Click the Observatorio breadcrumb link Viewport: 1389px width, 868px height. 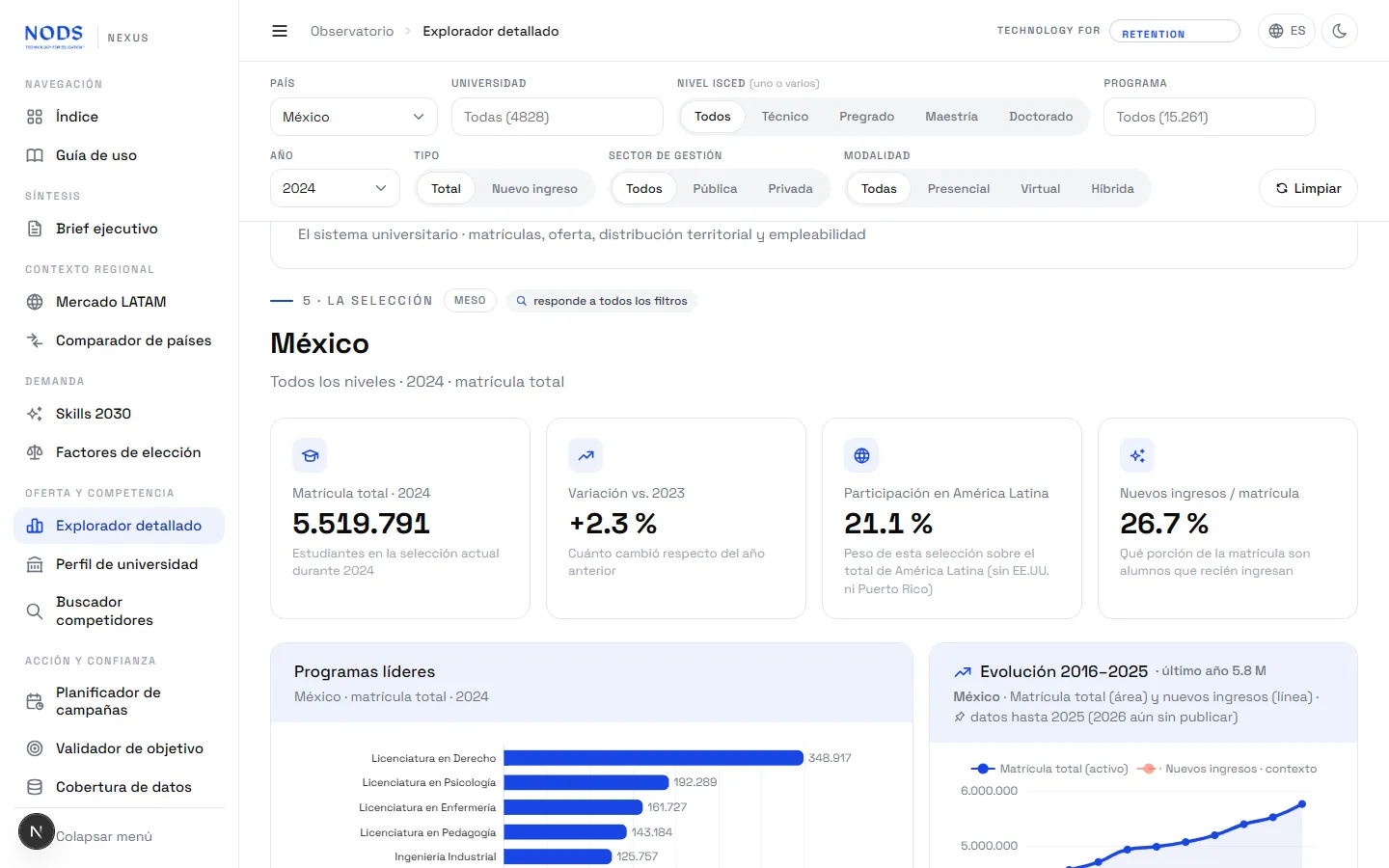coord(352,31)
